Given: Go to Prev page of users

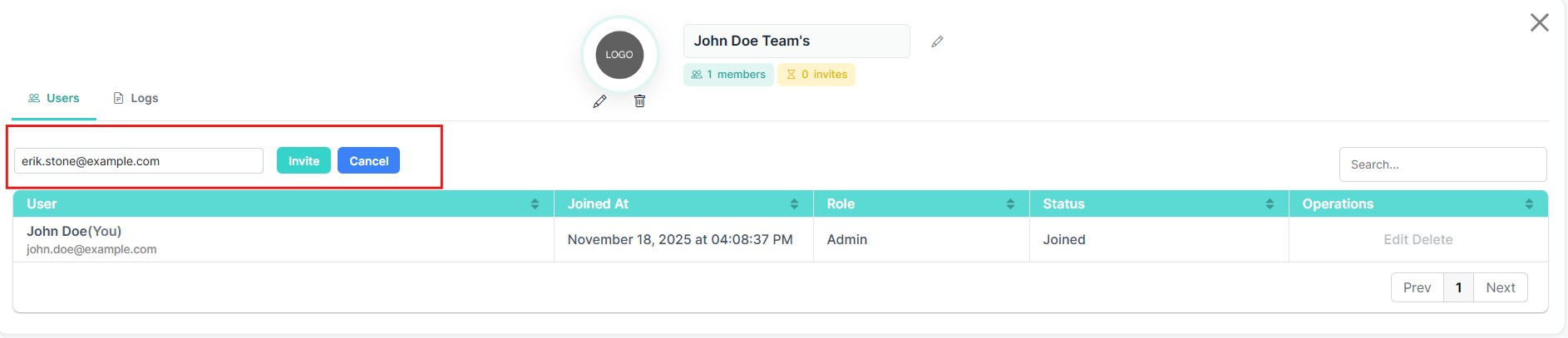Looking at the screenshot, I should 1417,287.
